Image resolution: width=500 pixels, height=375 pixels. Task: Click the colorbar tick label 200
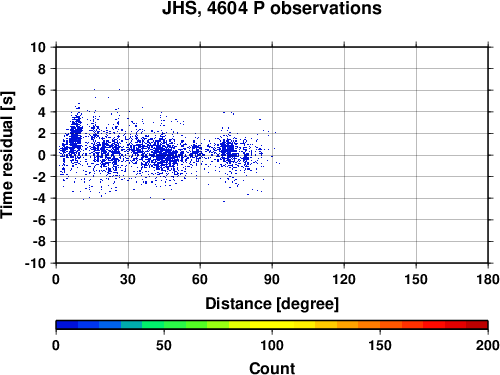pos(487,345)
